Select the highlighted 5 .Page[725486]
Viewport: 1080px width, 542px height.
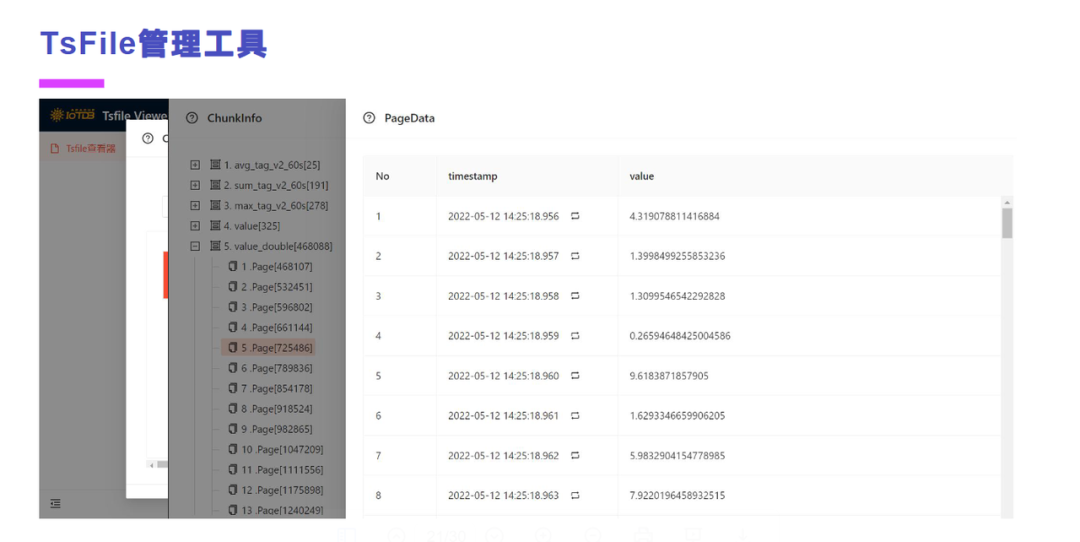click(x=270, y=348)
